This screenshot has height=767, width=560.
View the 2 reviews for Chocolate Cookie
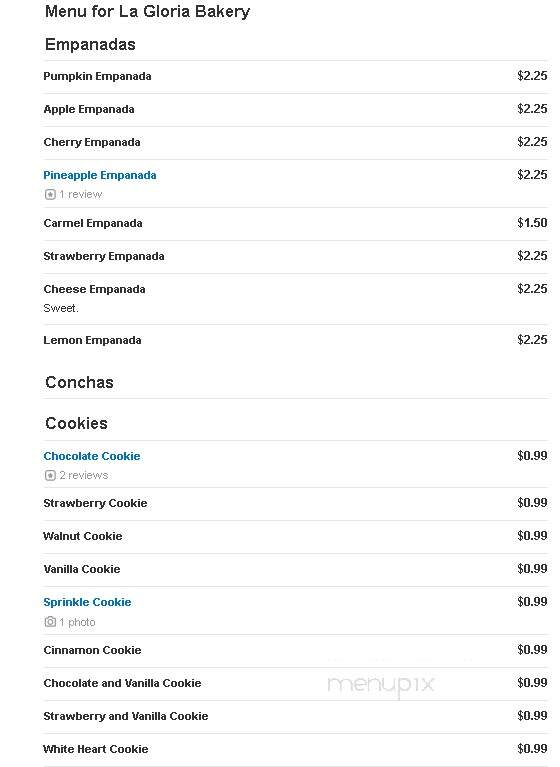tap(84, 475)
